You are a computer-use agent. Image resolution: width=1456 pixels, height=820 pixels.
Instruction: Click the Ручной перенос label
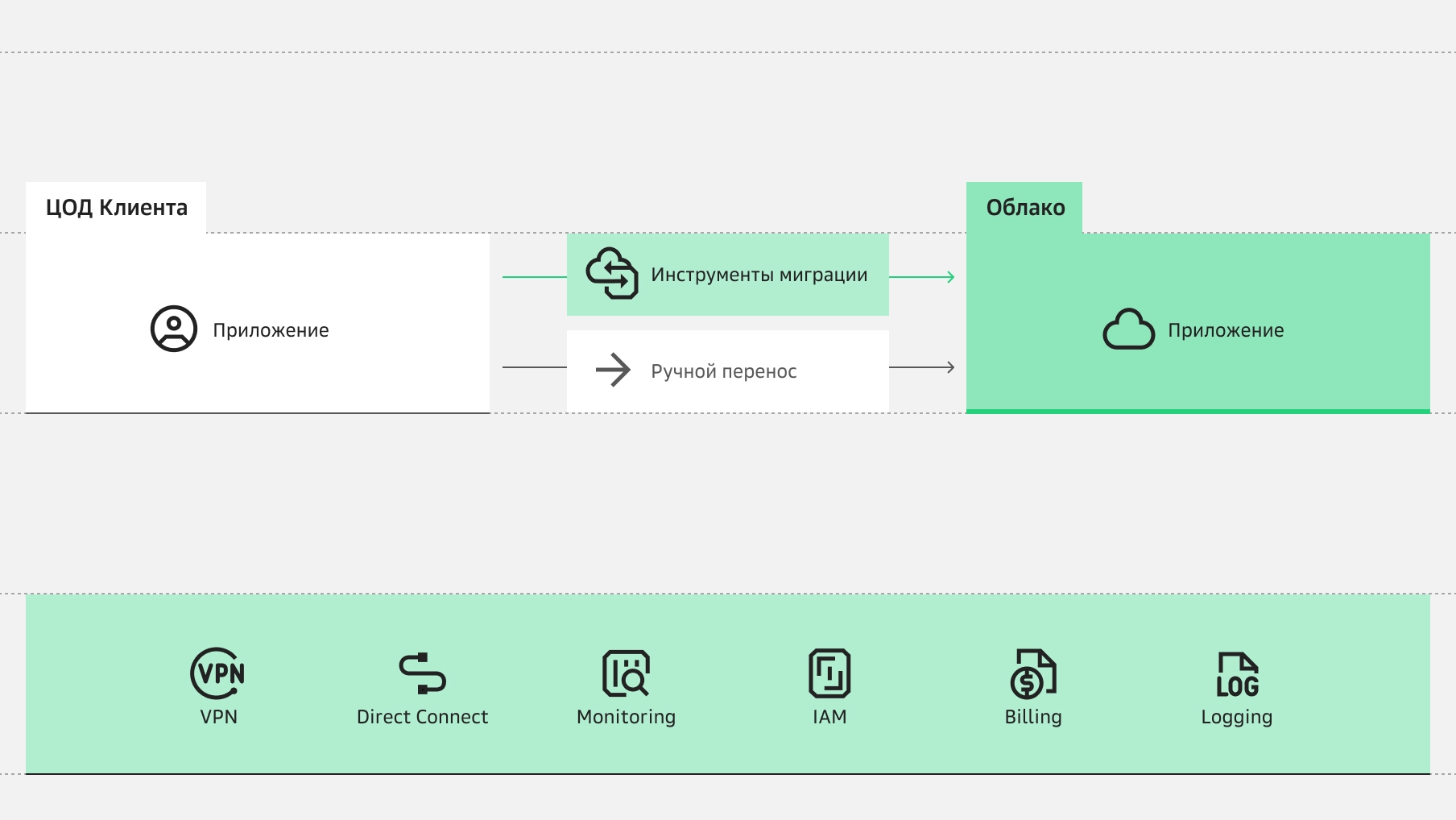click(x=723, y=371)
